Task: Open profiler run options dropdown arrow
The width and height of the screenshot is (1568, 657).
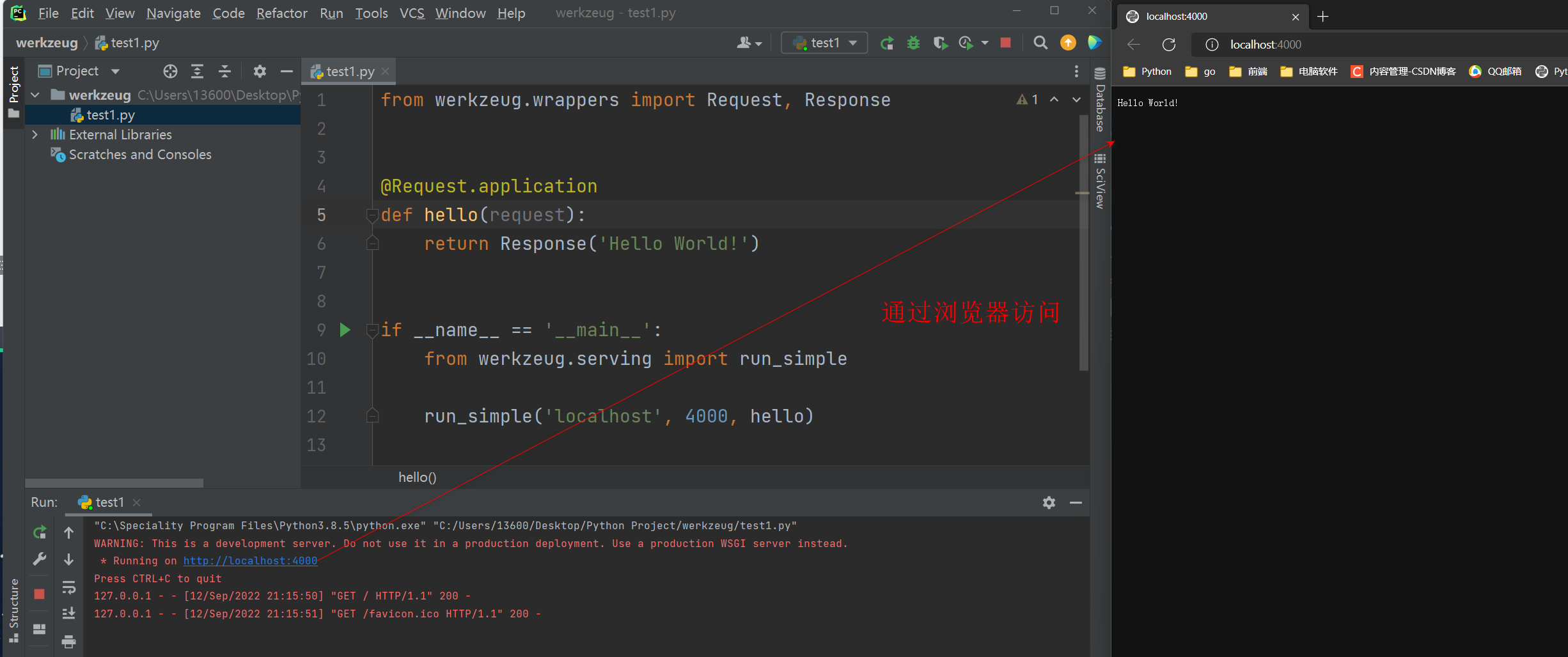Action: 985,43
